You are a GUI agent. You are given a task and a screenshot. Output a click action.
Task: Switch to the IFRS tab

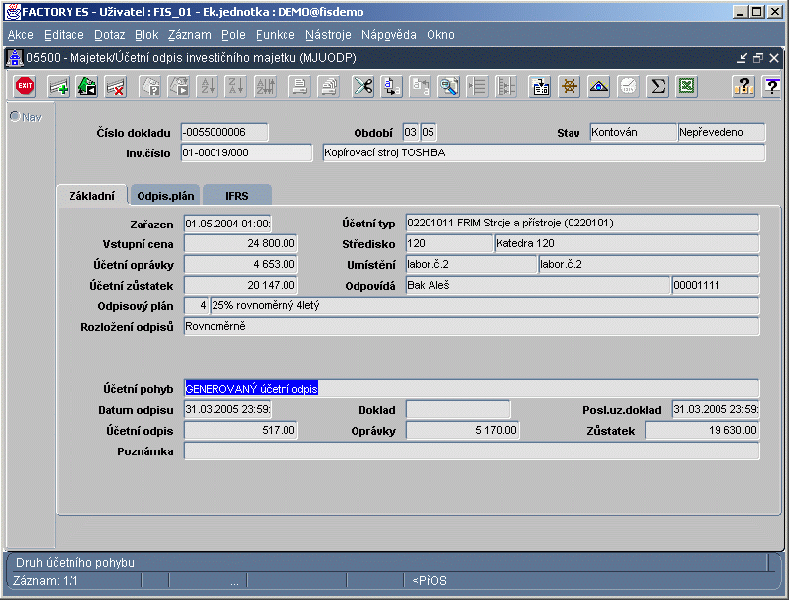[237, 196]
